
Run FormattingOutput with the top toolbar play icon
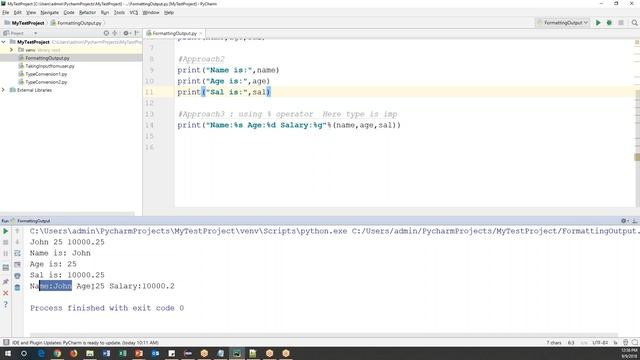pyautogui.click(x=598, y=23)
